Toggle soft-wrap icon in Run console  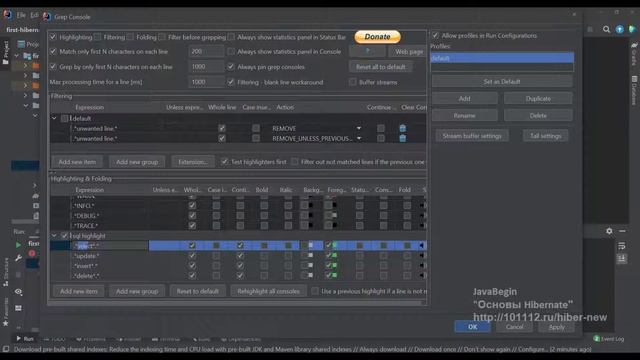point(622,246)
